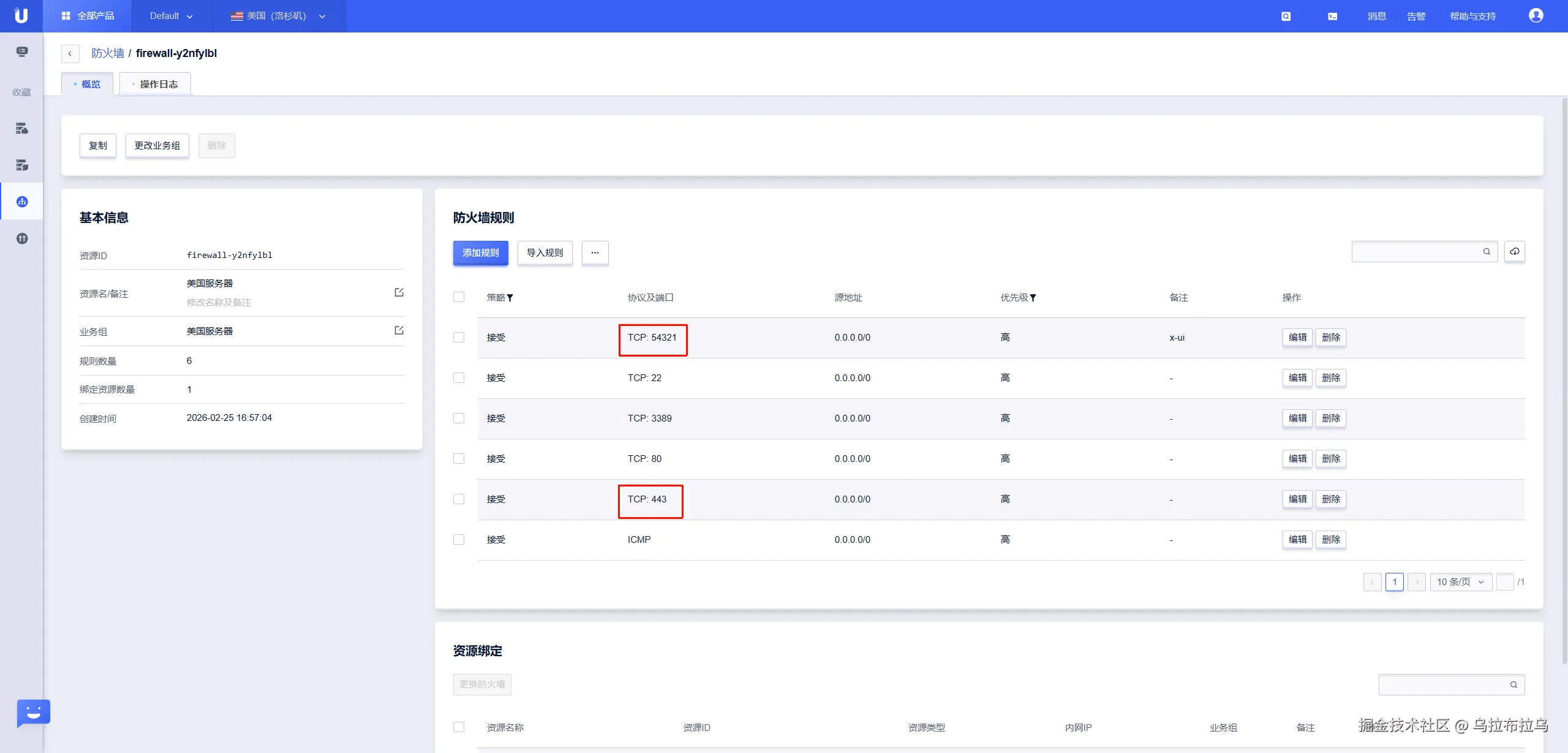Click the filter icon beside 策略 column

(510, 298)
